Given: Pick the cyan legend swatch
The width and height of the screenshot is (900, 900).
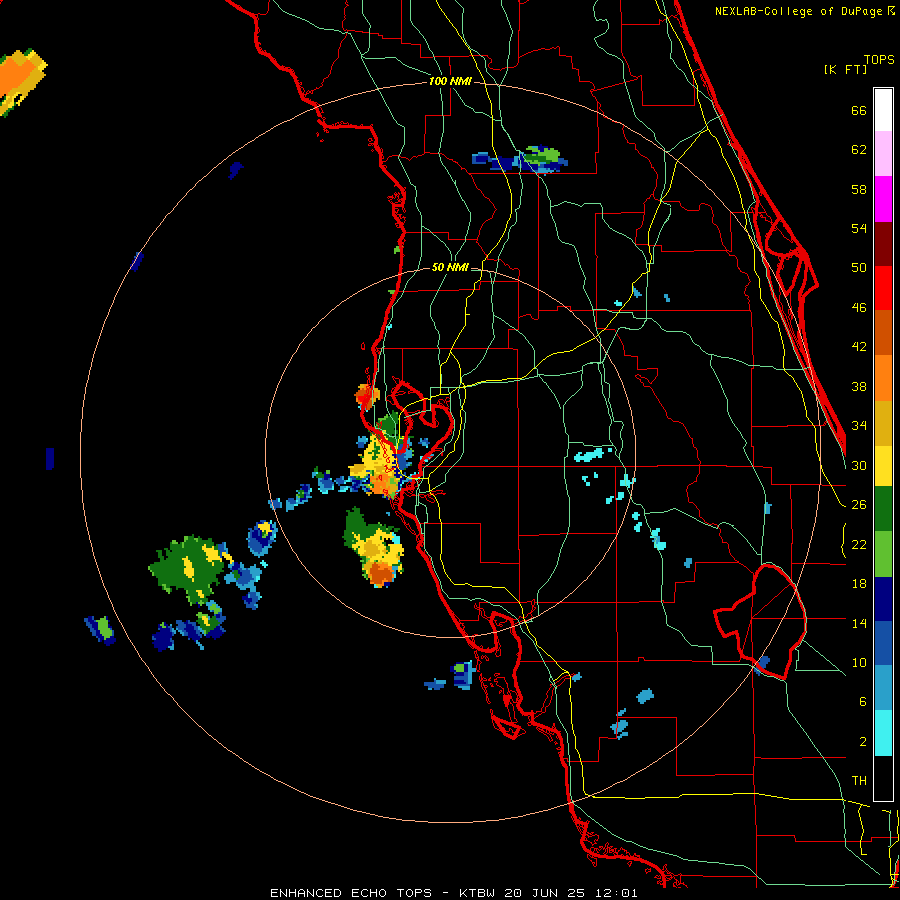Looking at the screenshot, I should (883, 733).
